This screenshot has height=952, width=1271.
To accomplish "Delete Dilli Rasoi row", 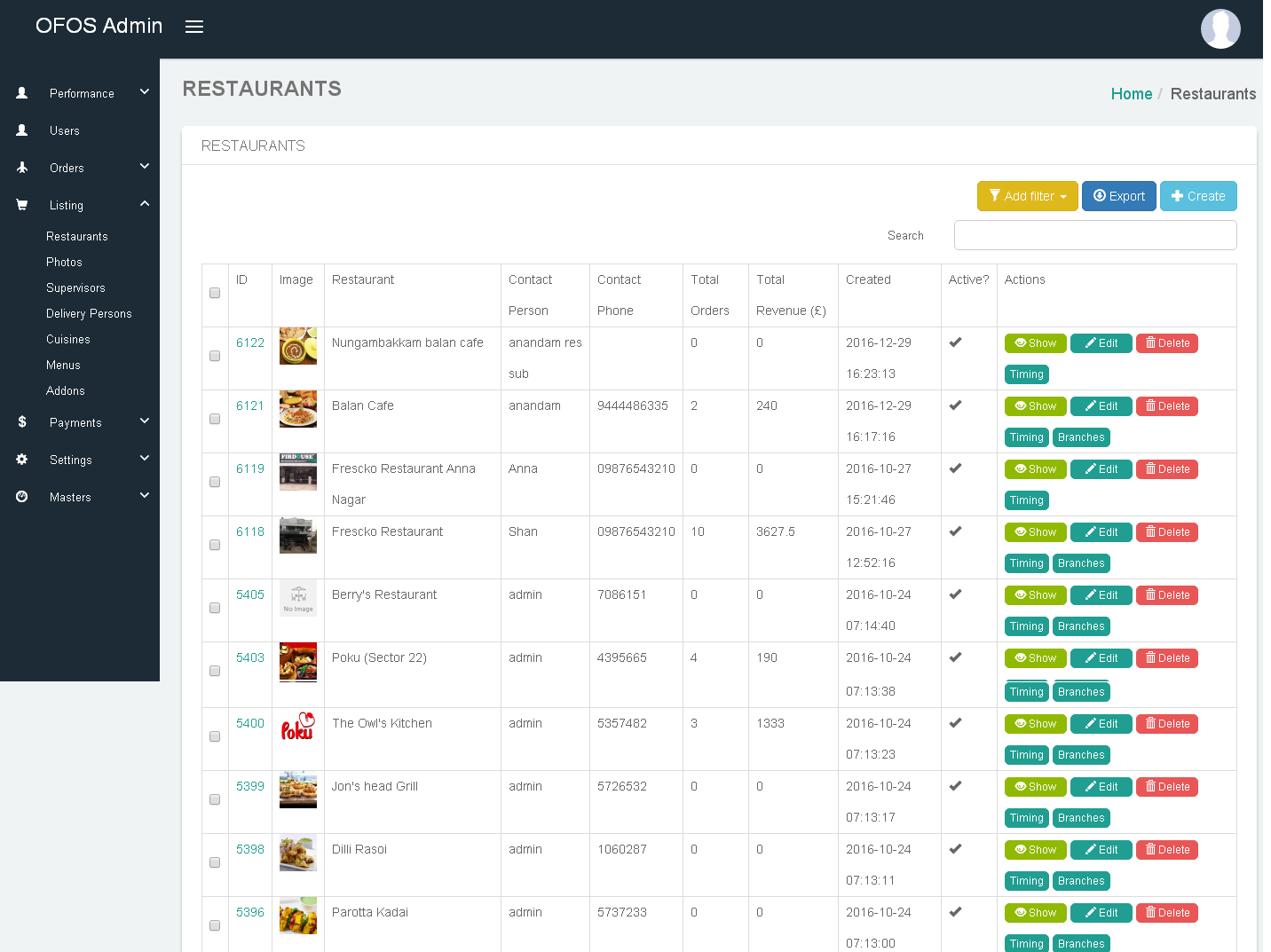I will (x=1167, y=850).
